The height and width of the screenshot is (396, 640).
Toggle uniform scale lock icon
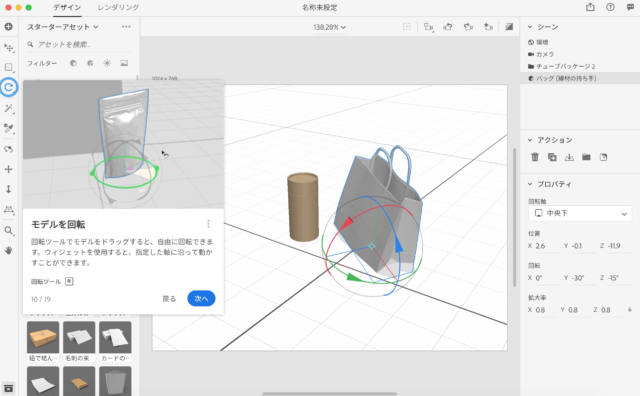pos(630,310)
